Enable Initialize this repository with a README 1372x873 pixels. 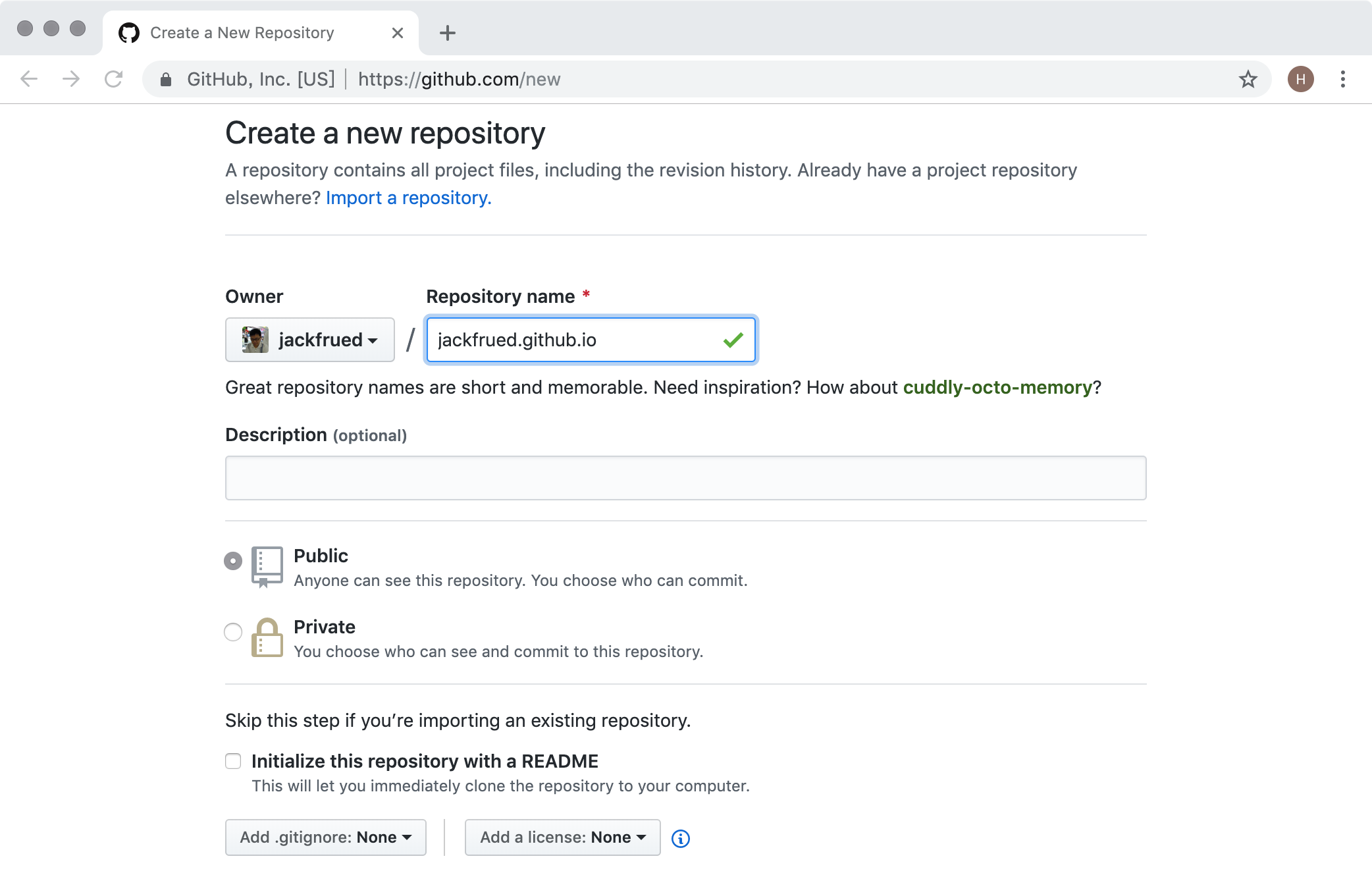click(x=233, y=761)
